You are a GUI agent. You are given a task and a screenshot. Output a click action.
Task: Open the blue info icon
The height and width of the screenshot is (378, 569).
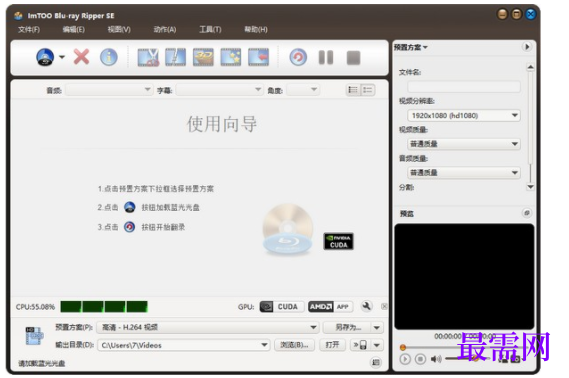tap(109, 57)
